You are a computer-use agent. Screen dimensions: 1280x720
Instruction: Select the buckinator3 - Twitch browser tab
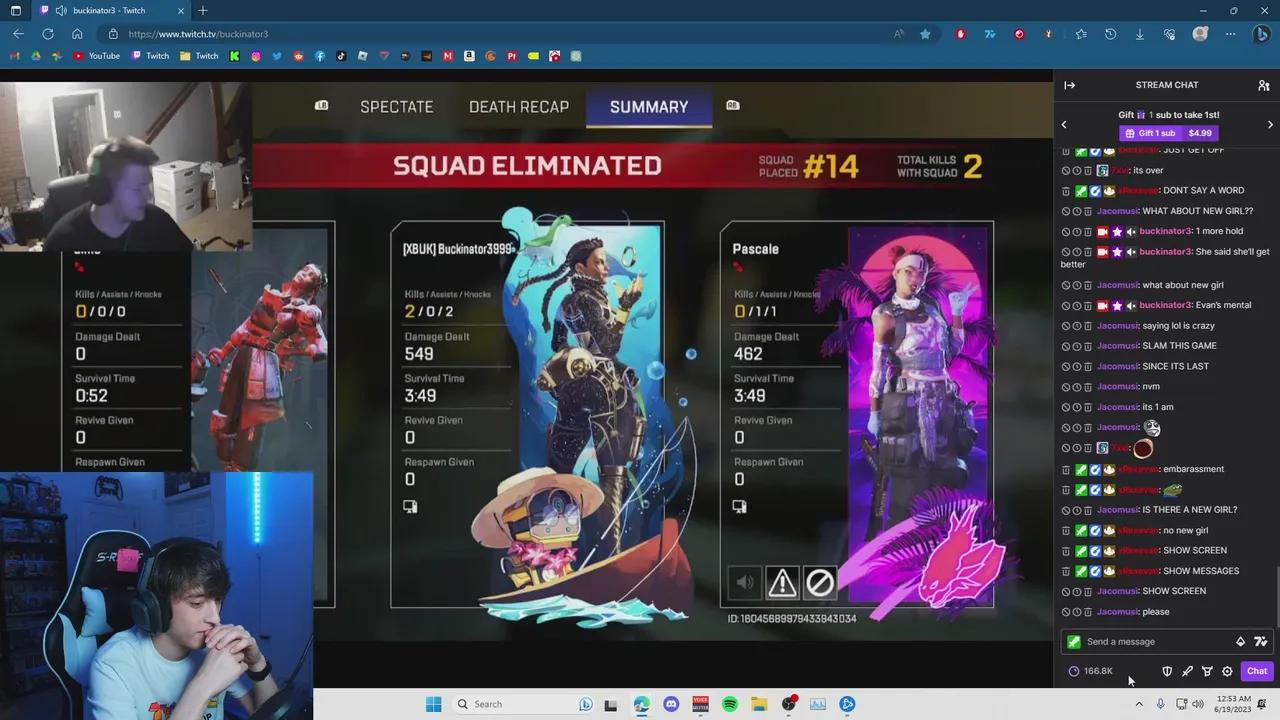pyautogui.click(x=110, y=10)
